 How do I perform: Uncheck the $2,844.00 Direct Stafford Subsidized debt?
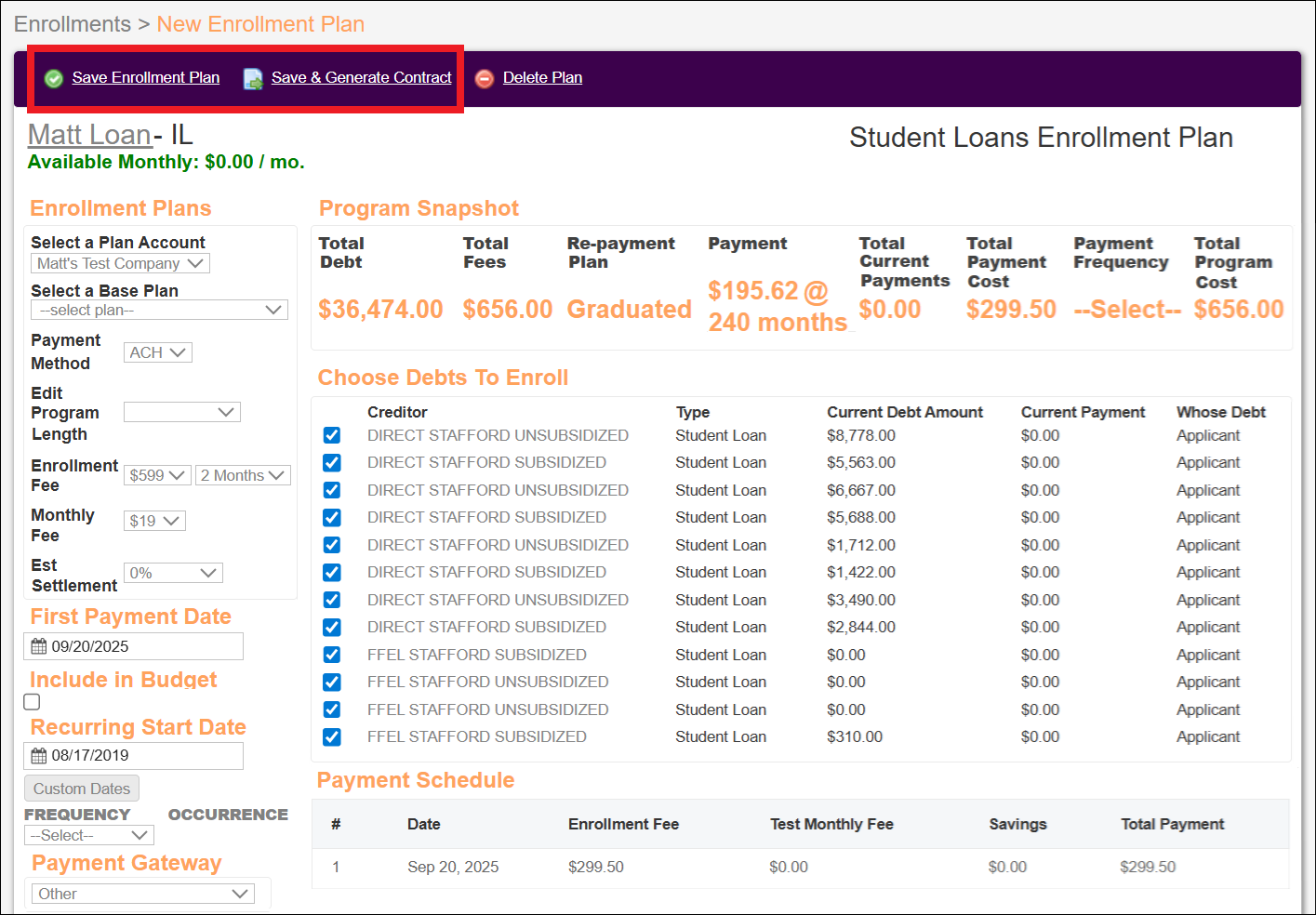(332, 628)
